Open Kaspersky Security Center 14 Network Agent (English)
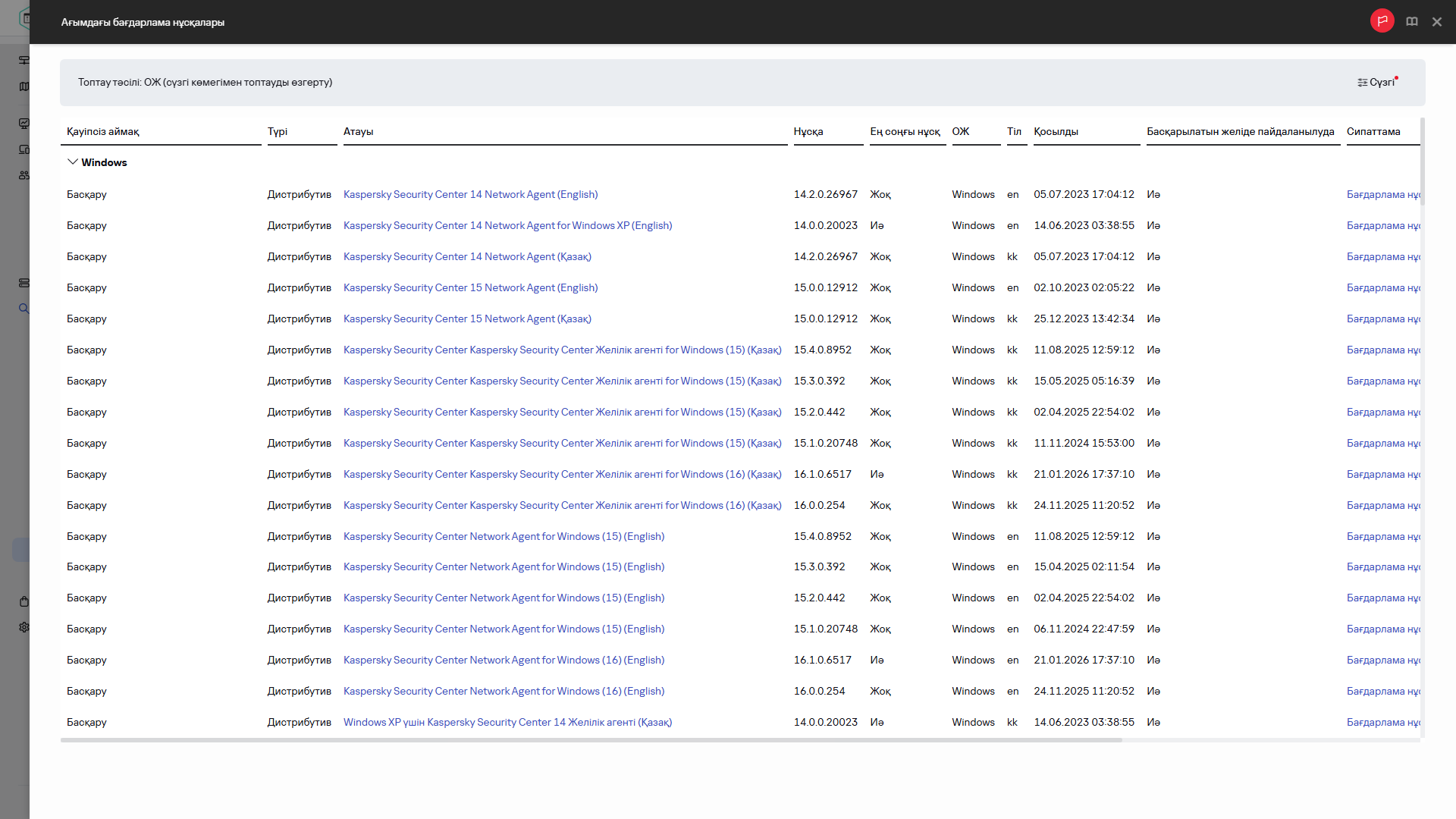The width and height of the screenshot is (1456, 819). (470, 194)
